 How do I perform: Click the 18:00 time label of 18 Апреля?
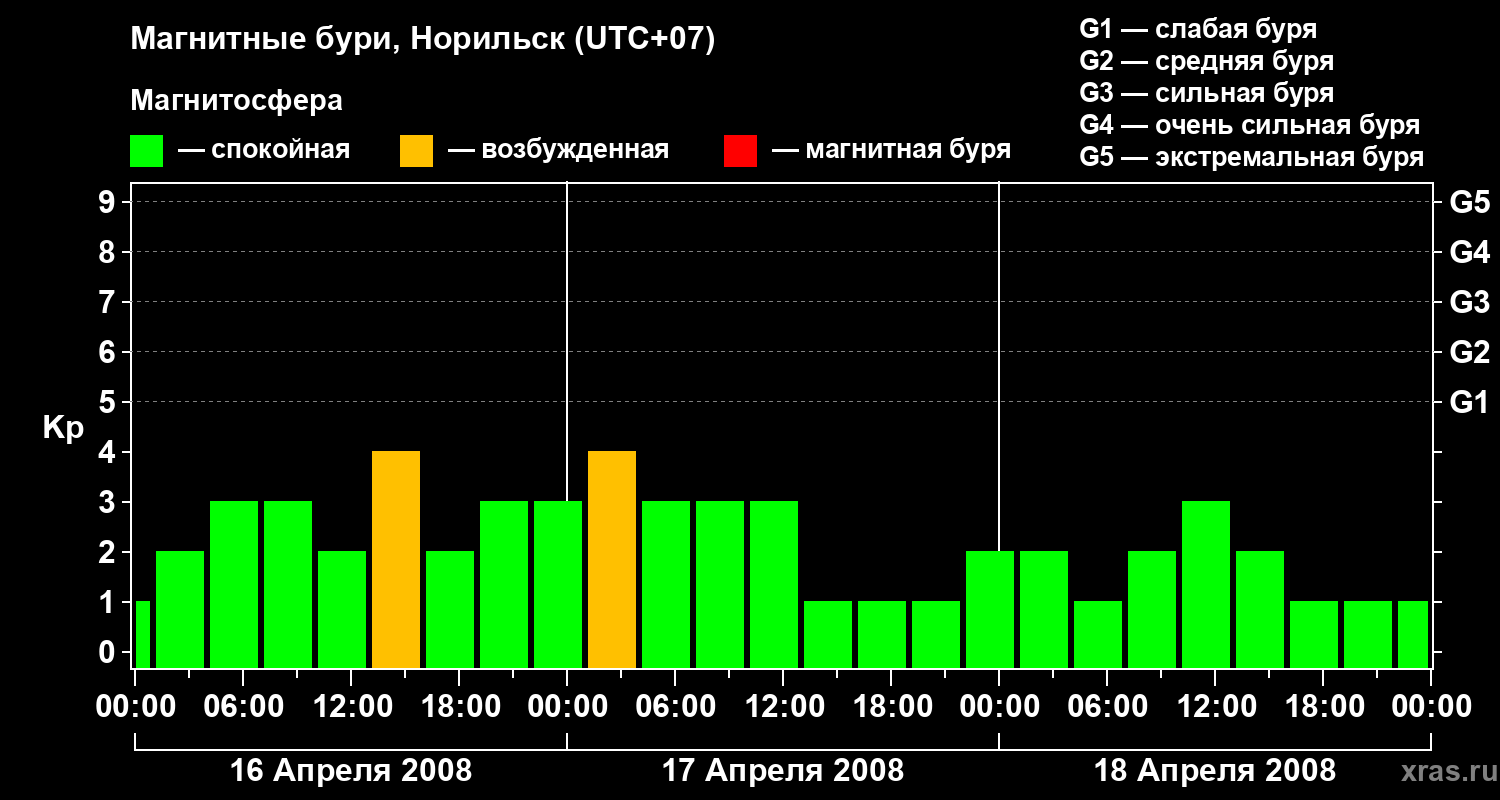click(x=1324, y=707)
